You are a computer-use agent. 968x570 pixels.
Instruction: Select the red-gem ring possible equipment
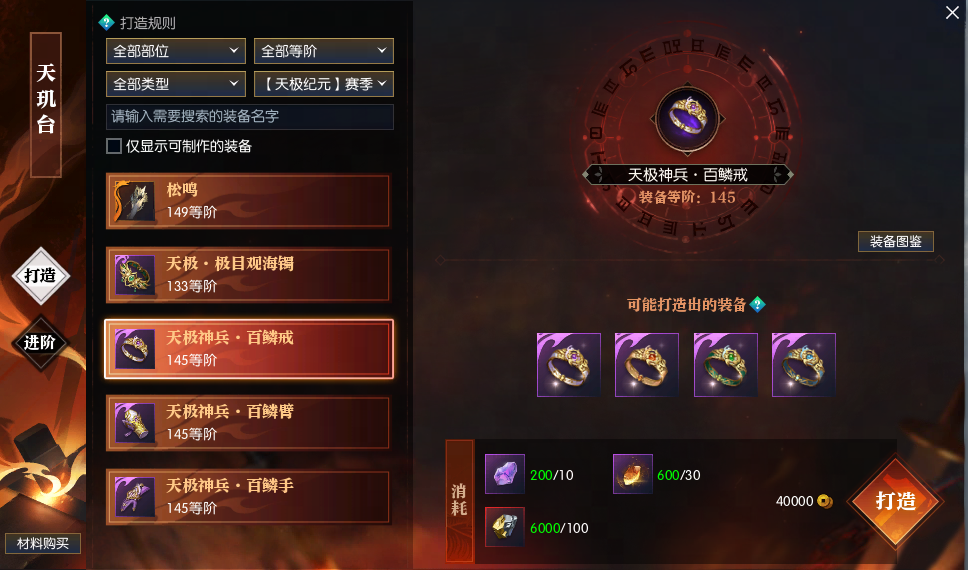(647, 365)
